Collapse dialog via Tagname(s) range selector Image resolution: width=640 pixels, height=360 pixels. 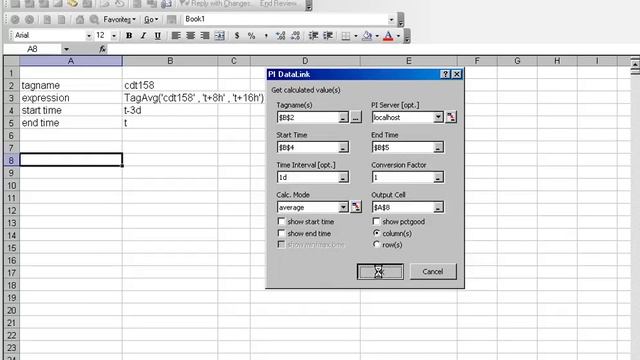tap(343, 118)
